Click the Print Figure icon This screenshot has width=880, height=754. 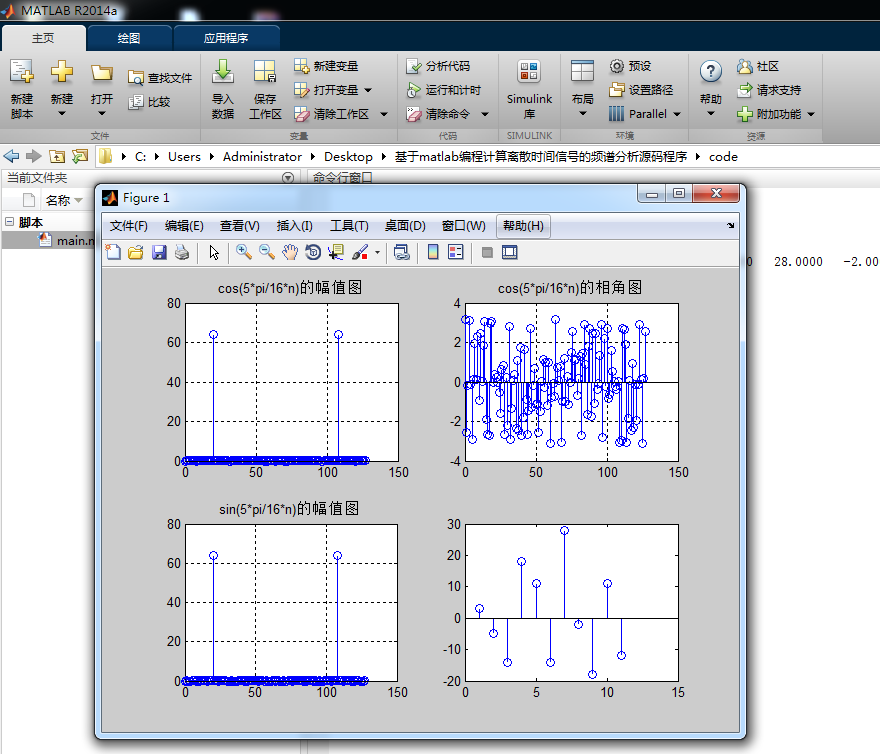pos(182,253)
